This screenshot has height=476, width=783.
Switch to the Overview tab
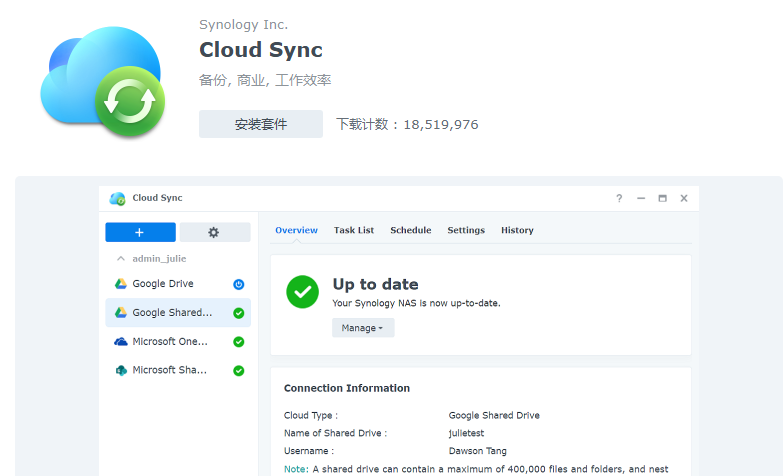coord(296,230)
